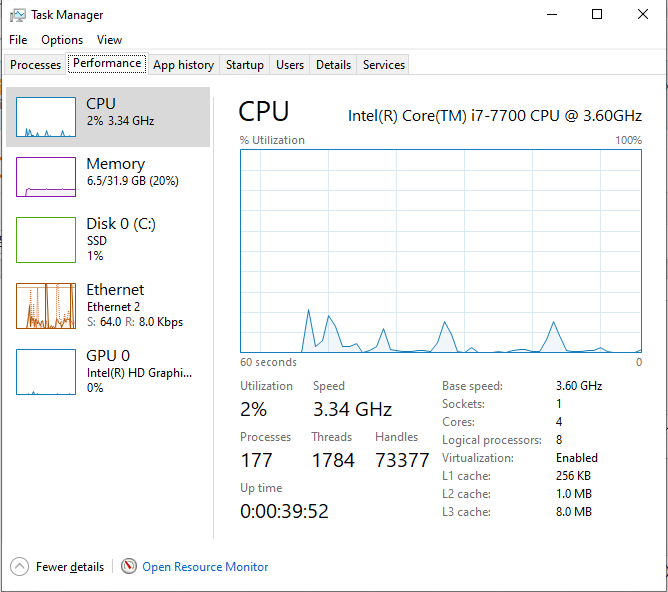Open the View menu
The height and width of the screenshot is (592, 668).
click(109, 40)
